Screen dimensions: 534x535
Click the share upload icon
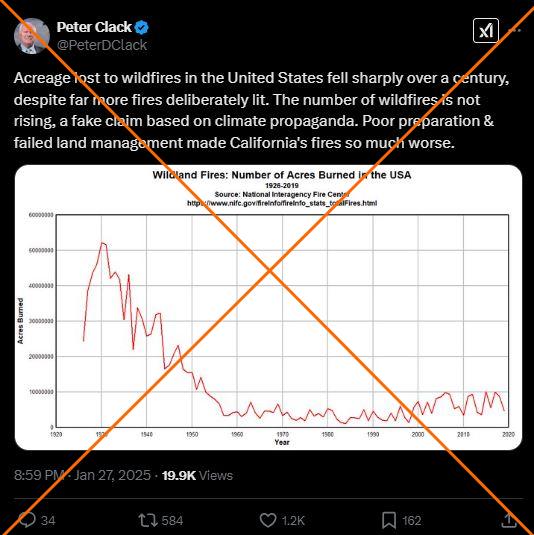pos(509,520)
